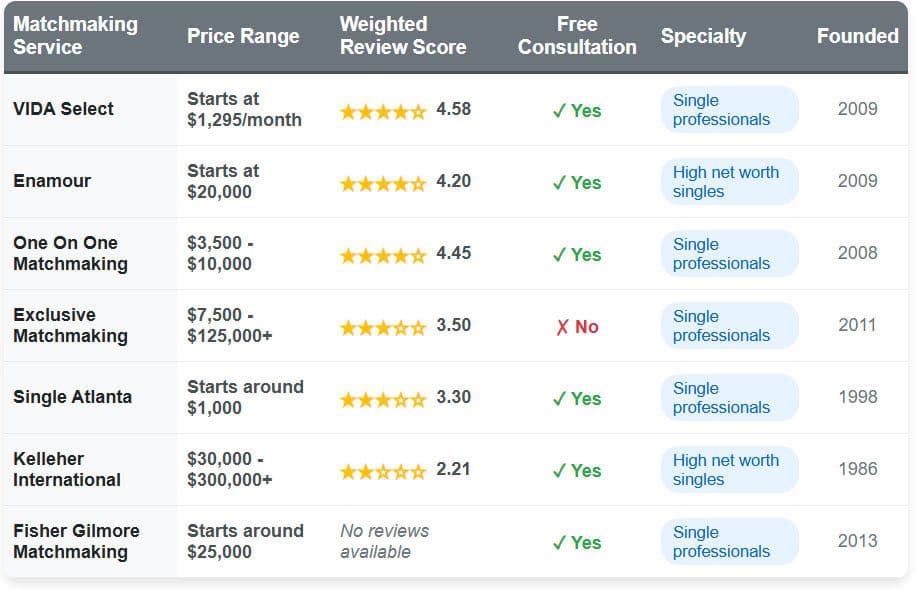The width and height of the screenshot is (916, 589).
Task: Click the No reviews available text
Action: 384,541
